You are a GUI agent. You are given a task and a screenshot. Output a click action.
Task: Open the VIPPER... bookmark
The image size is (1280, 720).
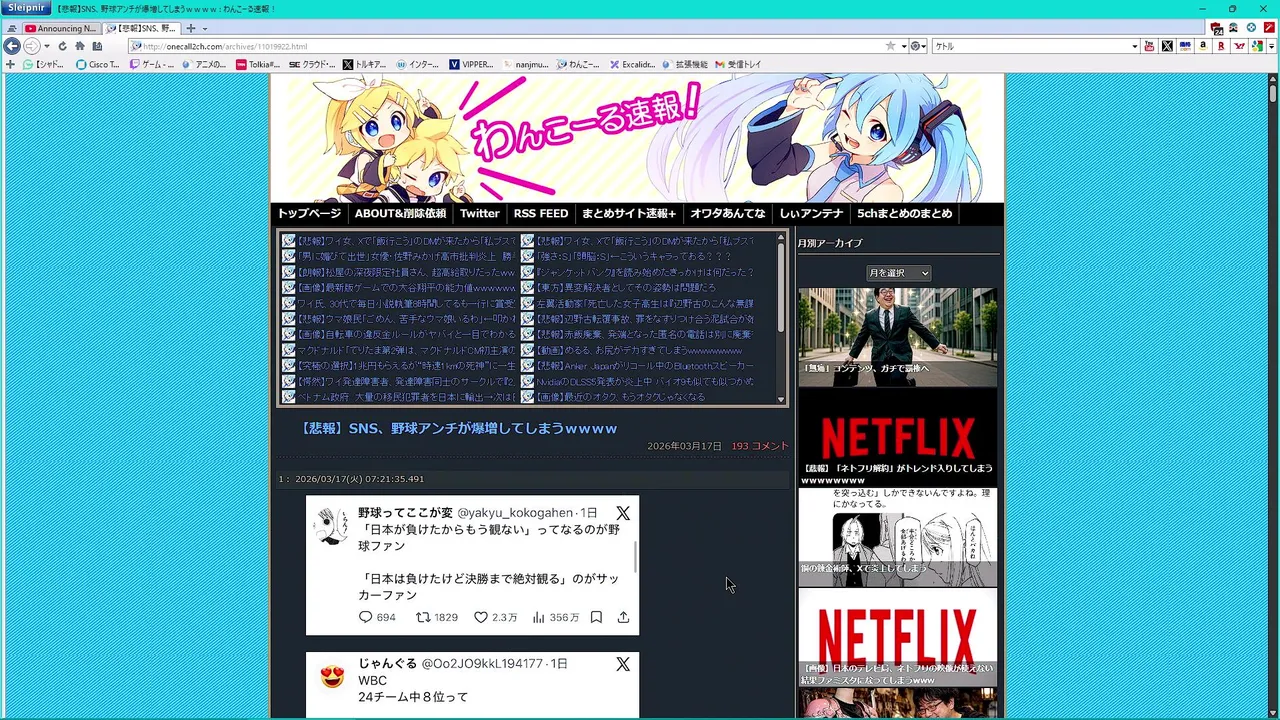click(x=471, y=64)
